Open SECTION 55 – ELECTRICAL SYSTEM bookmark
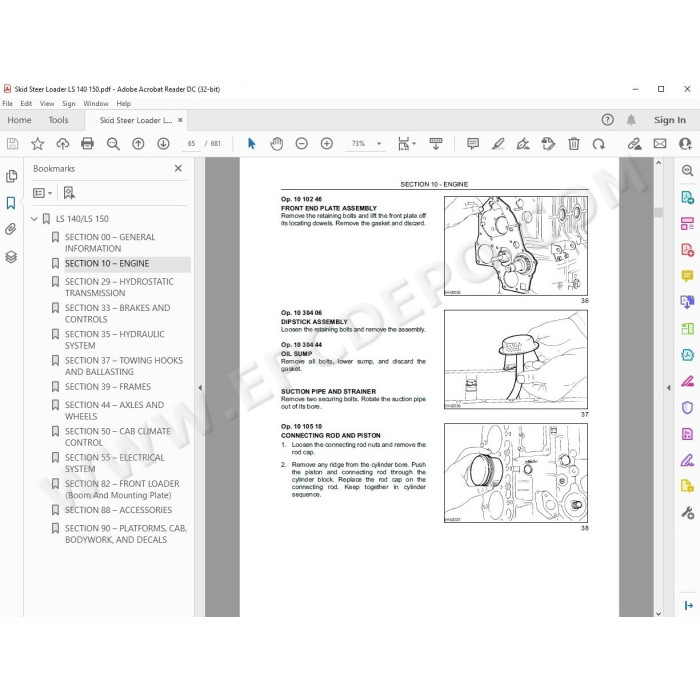 point(115,463)
